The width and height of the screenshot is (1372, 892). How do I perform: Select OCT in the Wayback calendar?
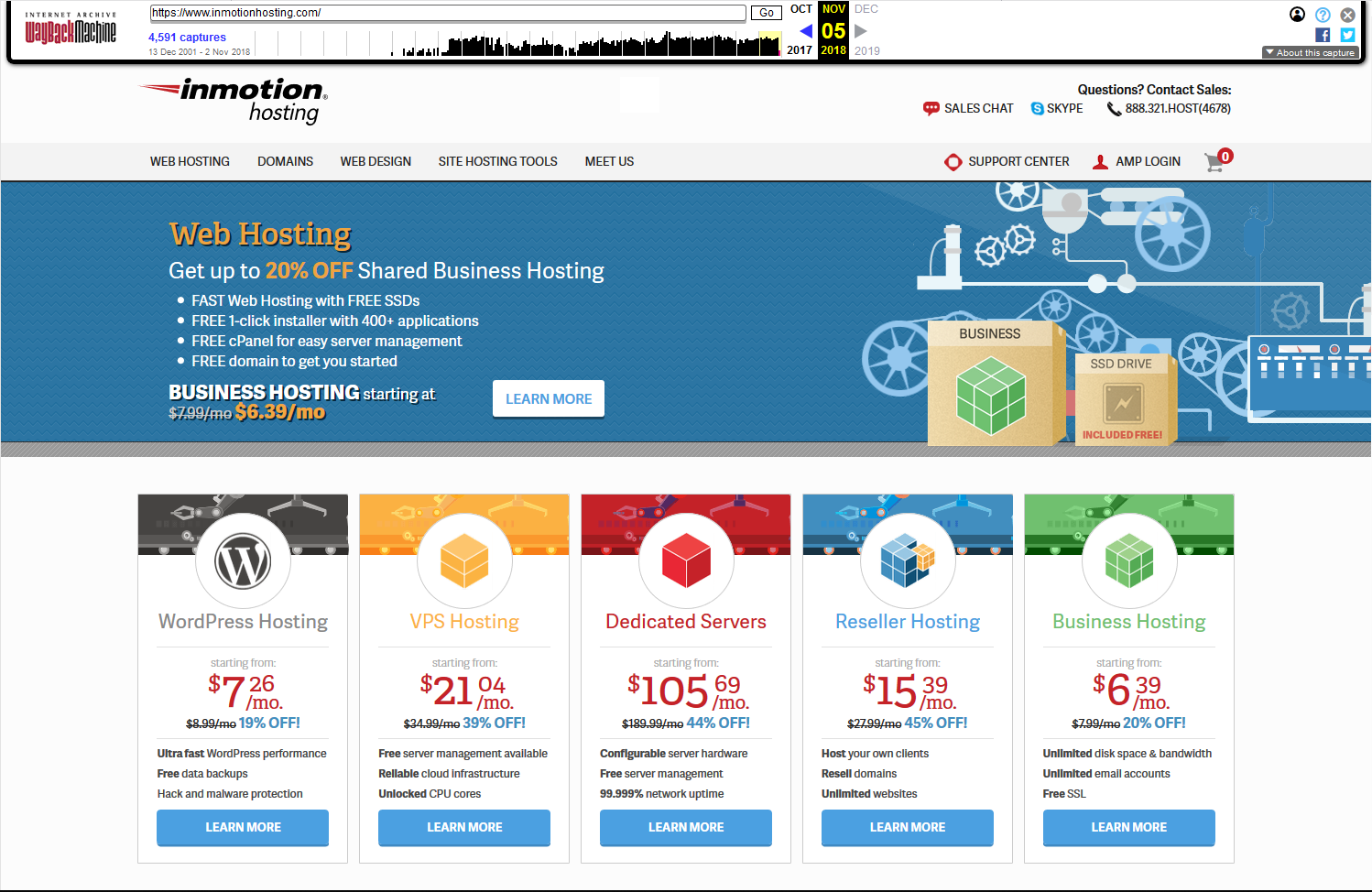pos(801,9)
